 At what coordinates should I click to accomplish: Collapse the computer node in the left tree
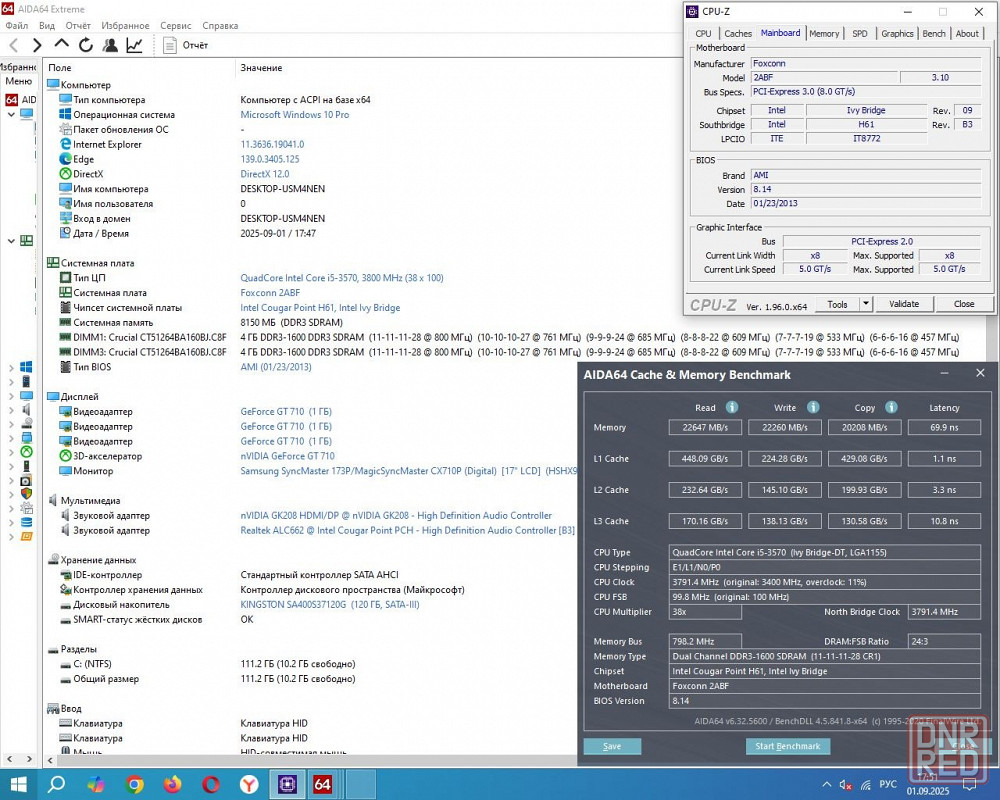click(x=11, y=114)
